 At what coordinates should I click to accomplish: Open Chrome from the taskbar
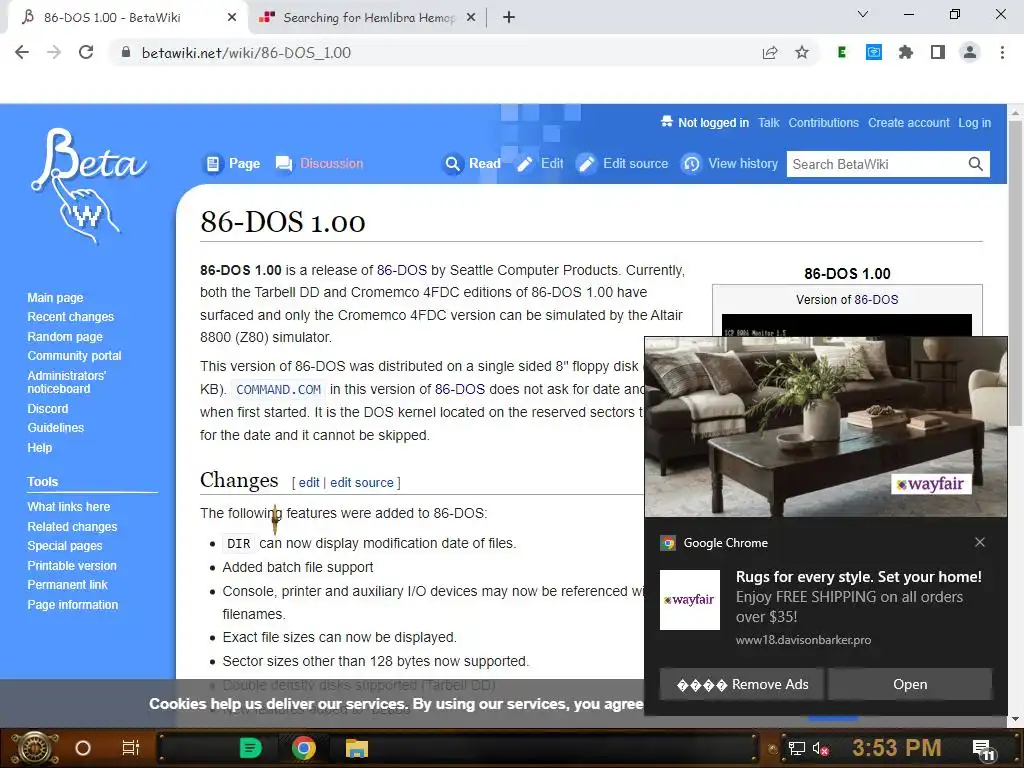pyautogui.click(x=304, y=748)
